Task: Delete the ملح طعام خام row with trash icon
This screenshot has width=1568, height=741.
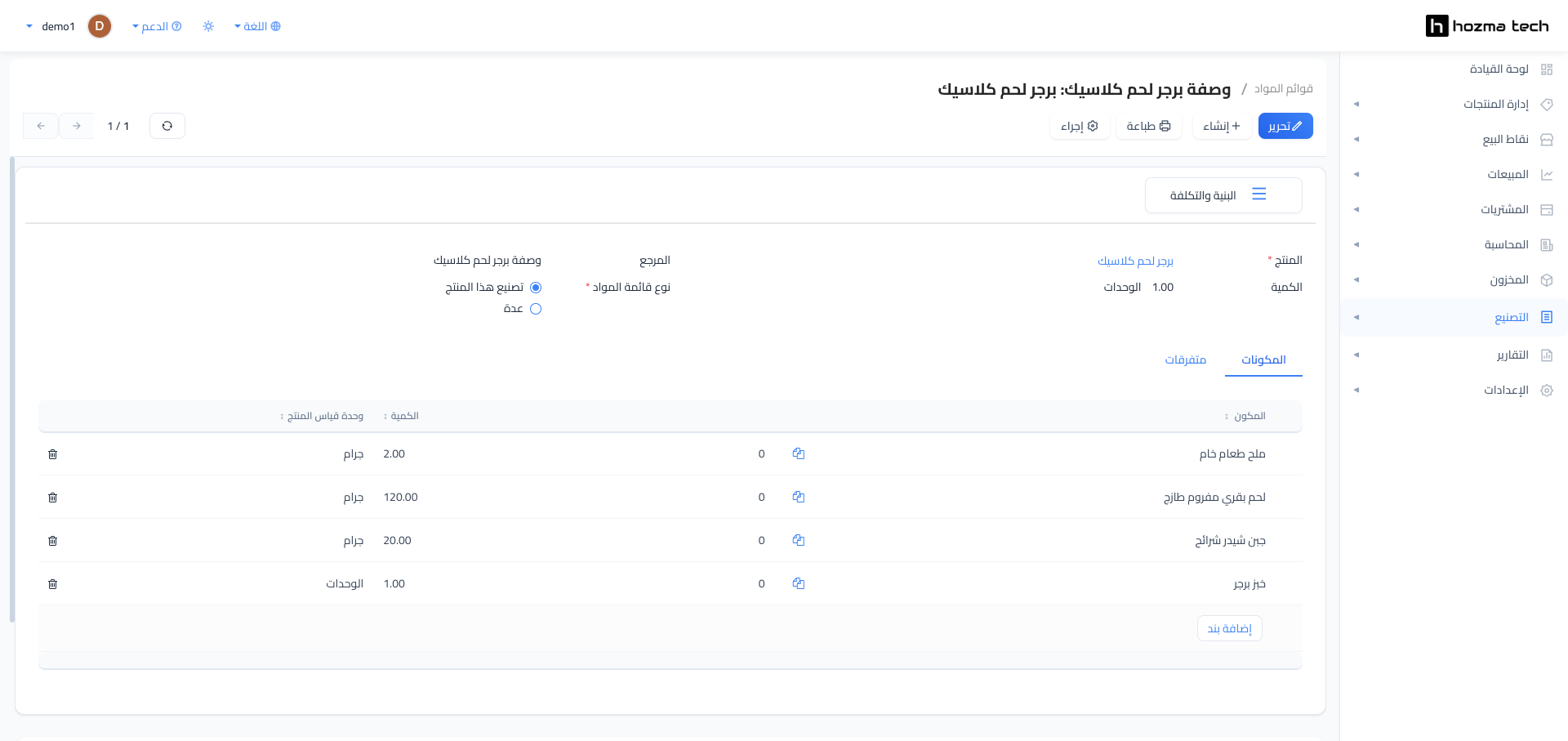Action: pyautogui.click(x=53, y=454)
